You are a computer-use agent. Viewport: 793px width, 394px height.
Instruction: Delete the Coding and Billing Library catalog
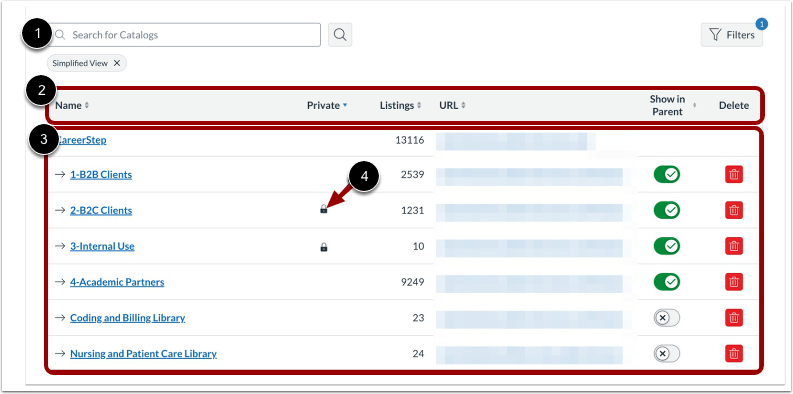tap(734, 318)
